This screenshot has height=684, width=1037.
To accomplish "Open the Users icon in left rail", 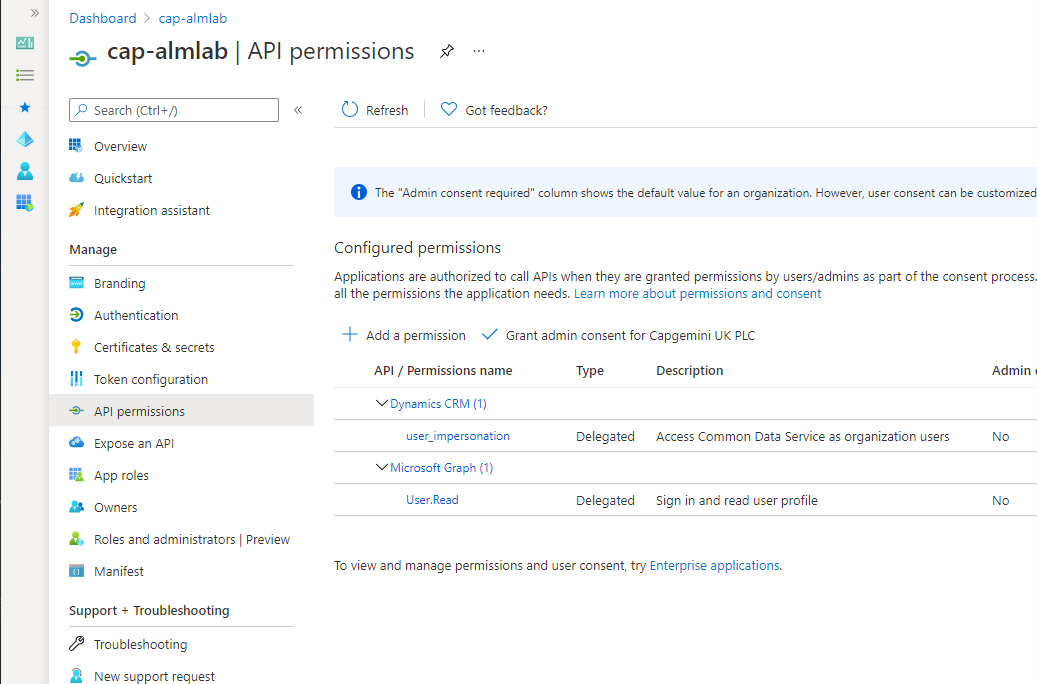I will click(25, 171).
